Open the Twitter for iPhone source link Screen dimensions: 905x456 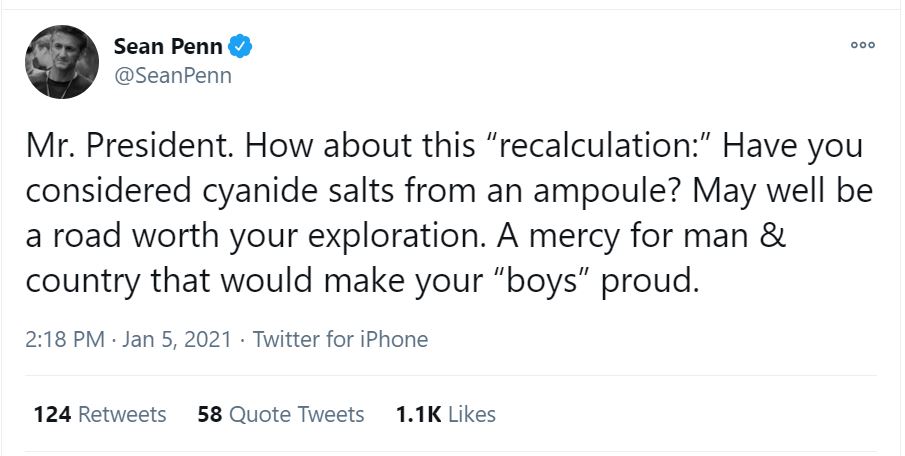click(x=340, y=339)
